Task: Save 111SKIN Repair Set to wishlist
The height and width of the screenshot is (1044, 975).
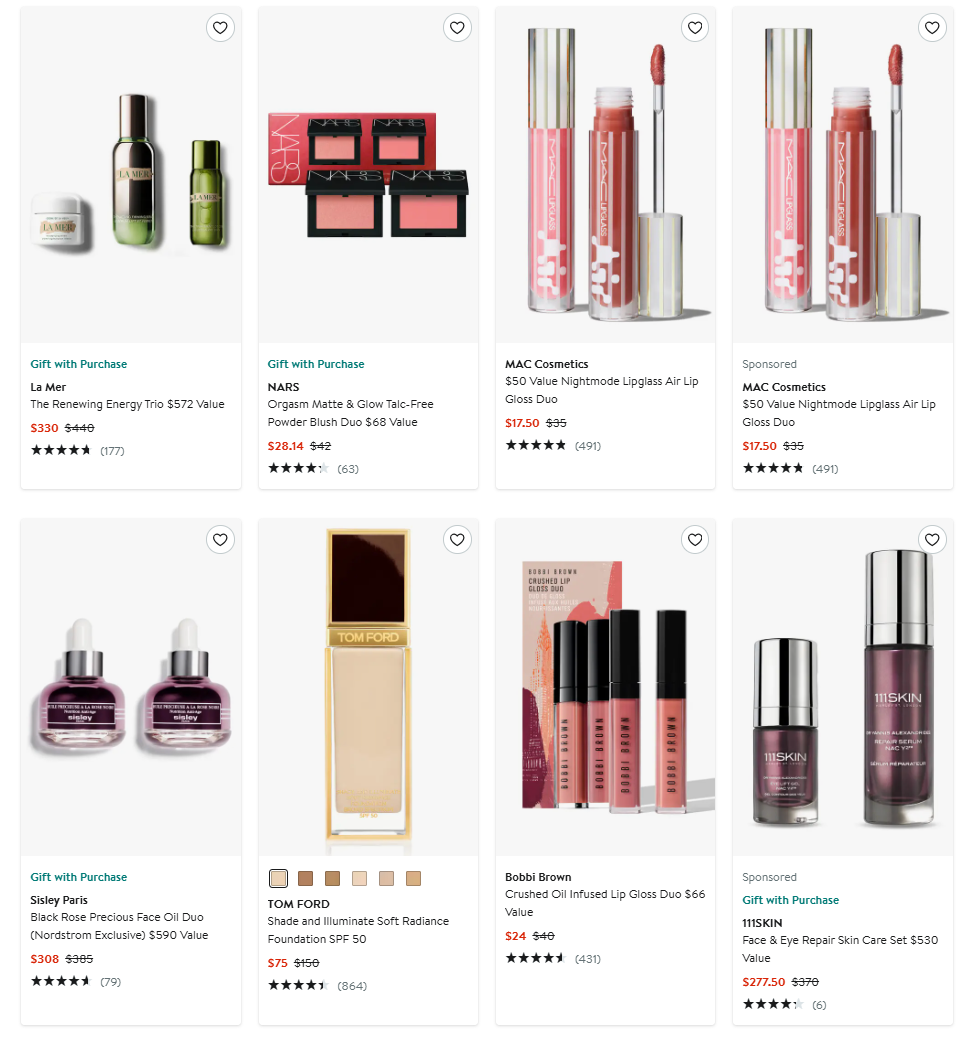Action: click(x=932, y=540)
